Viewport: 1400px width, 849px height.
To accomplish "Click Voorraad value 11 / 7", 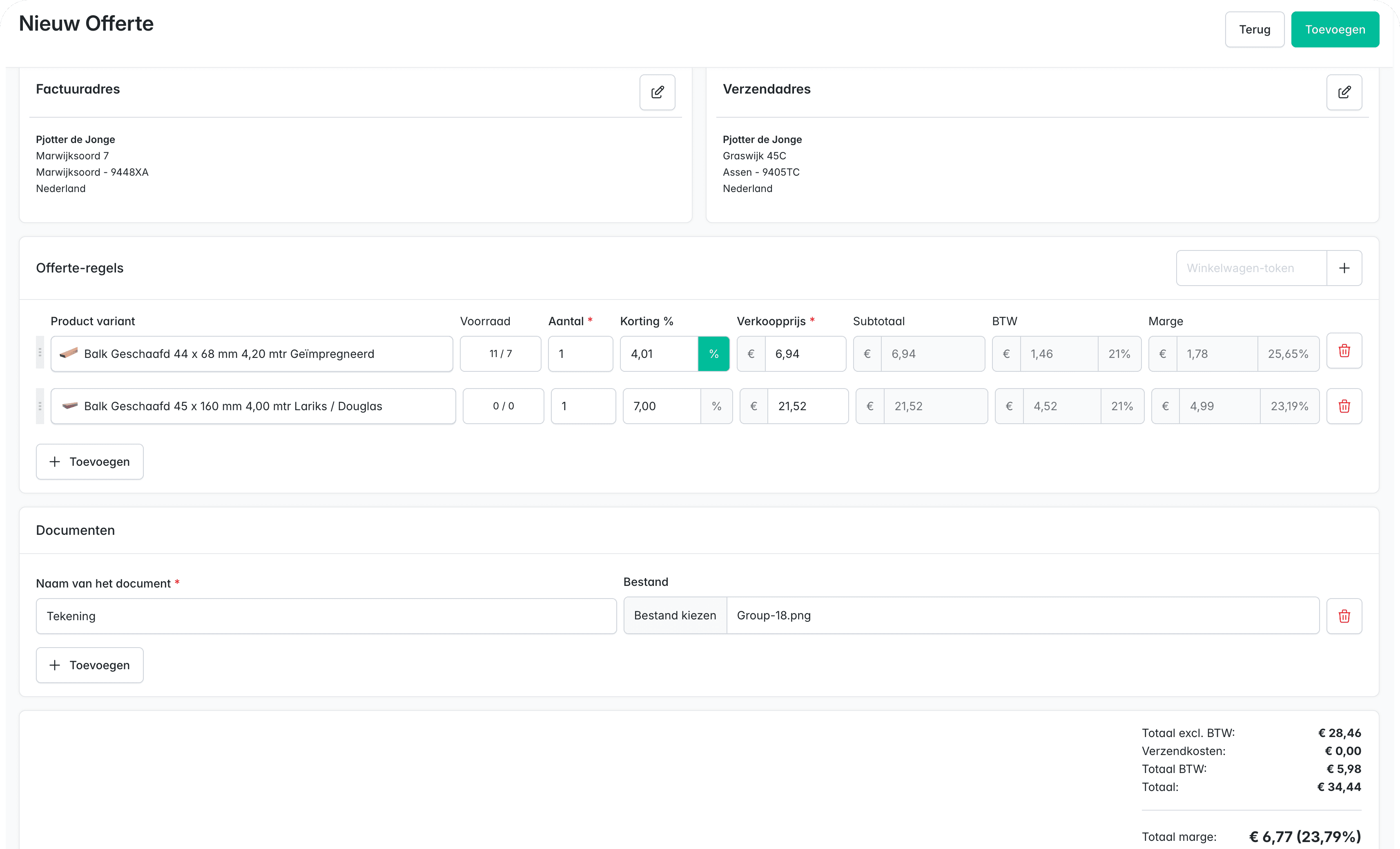I will pyautogui.click(x=500, y=353).
